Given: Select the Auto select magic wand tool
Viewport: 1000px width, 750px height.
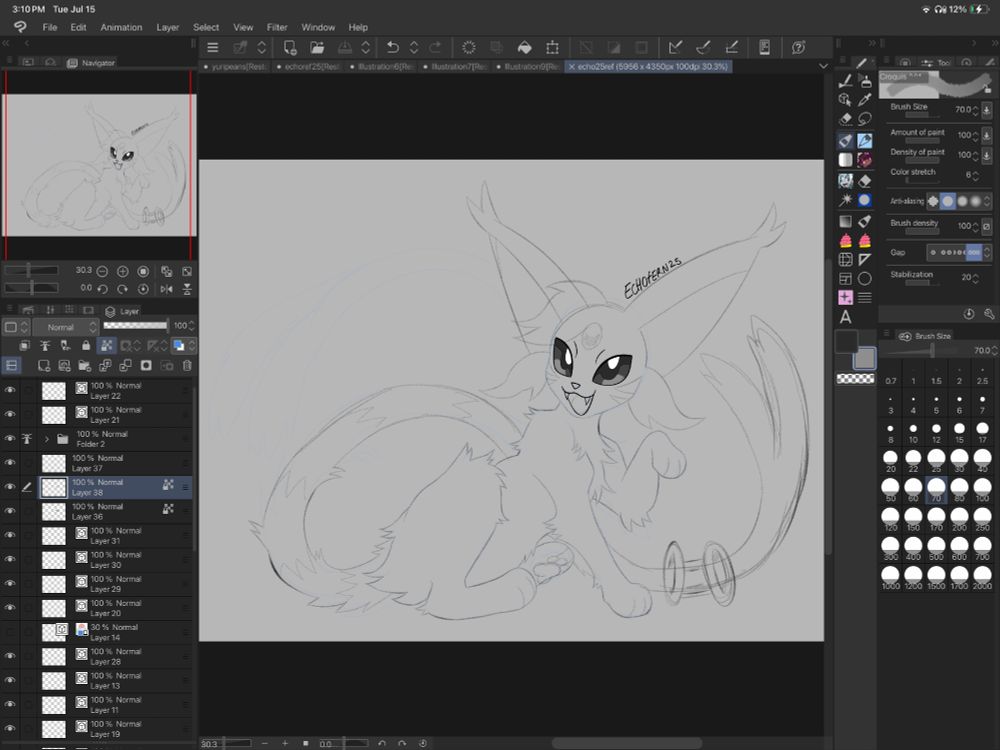Looking at the screenshot, I should pos(845,200).
